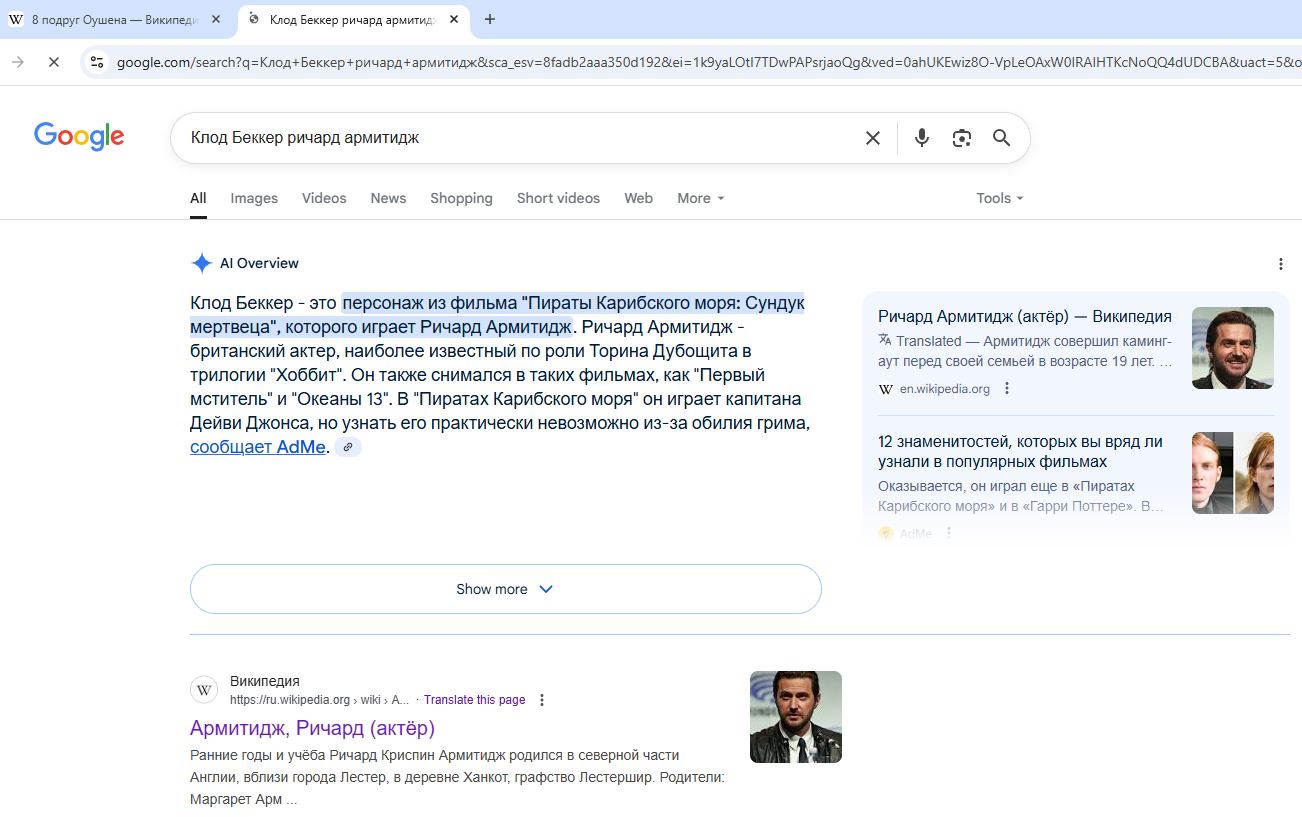Go forward with browser arrow button

[18, 62]
